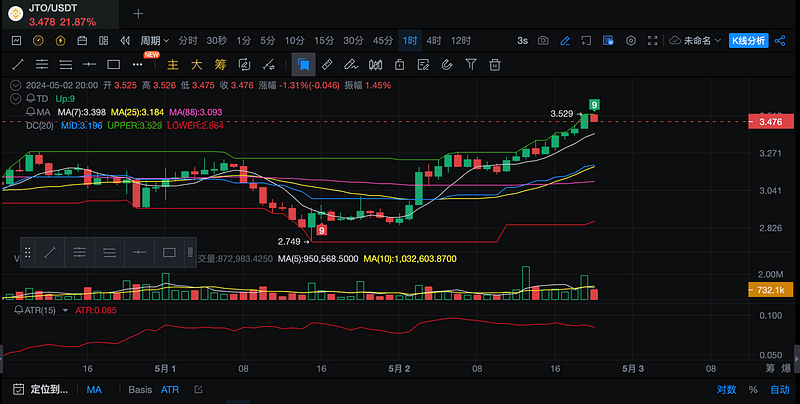Click the 3s refresh interval button
The image size is (800, 404).
(522, 41)
